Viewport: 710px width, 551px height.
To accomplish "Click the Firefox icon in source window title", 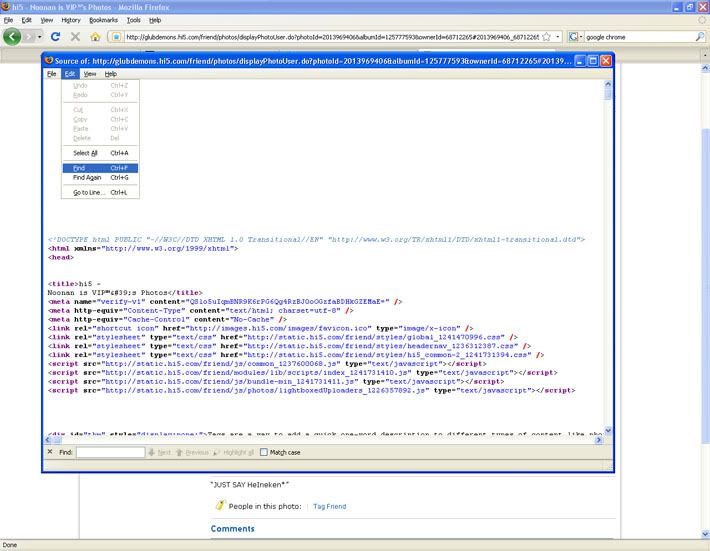I will click(49, 60).
